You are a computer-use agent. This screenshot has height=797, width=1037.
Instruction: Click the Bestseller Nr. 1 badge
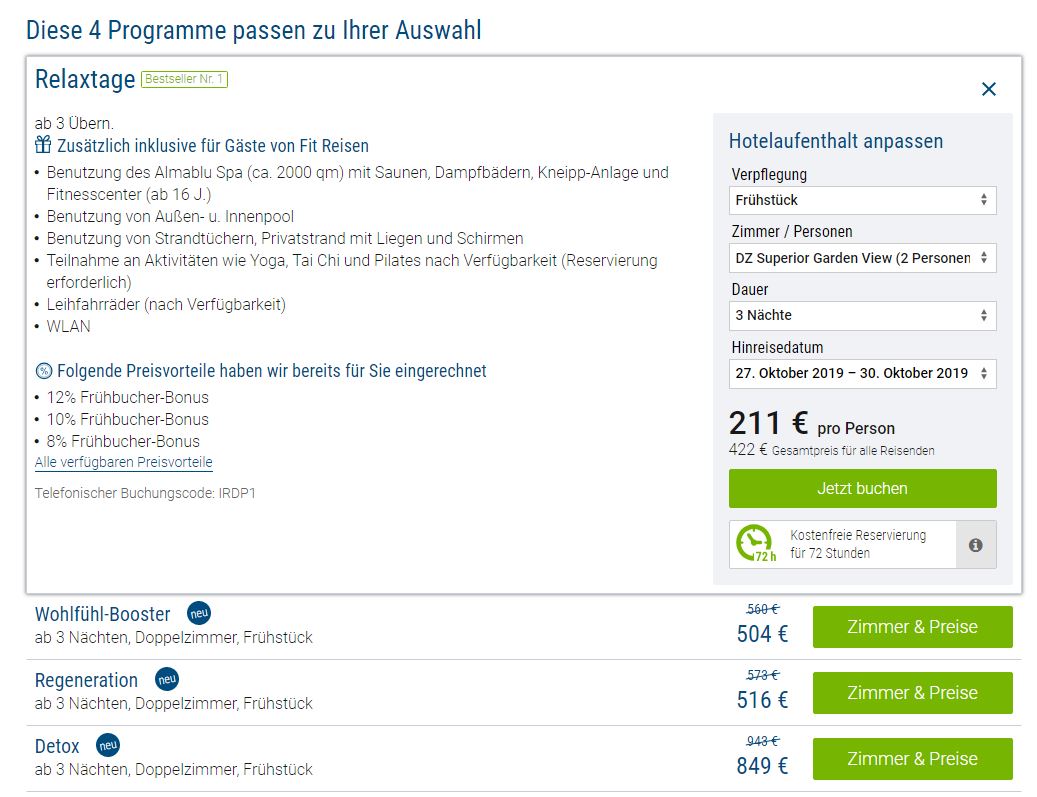tap(184, 79)
